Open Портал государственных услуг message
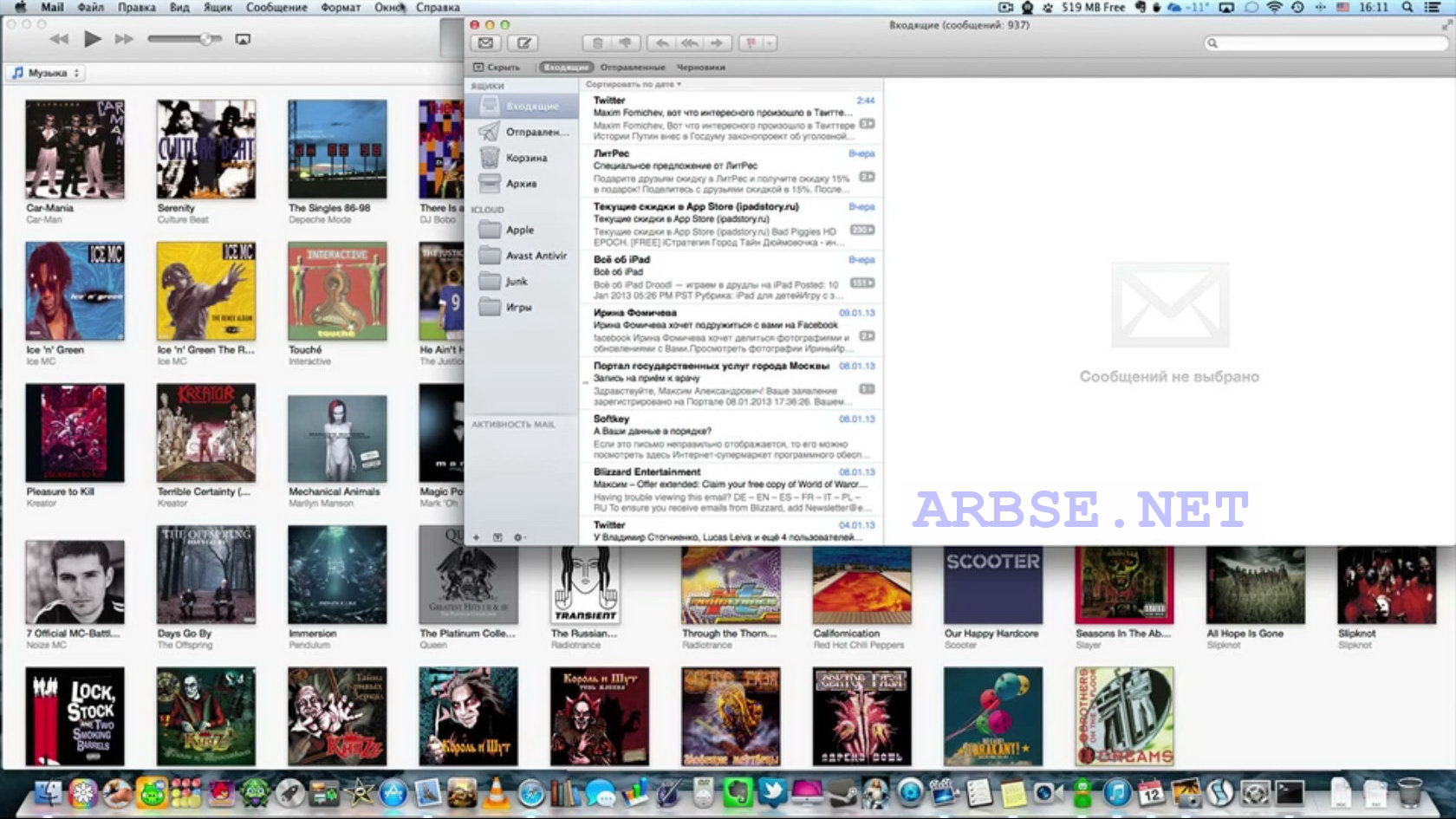The image size is (1456, 819). pos(731,384)
